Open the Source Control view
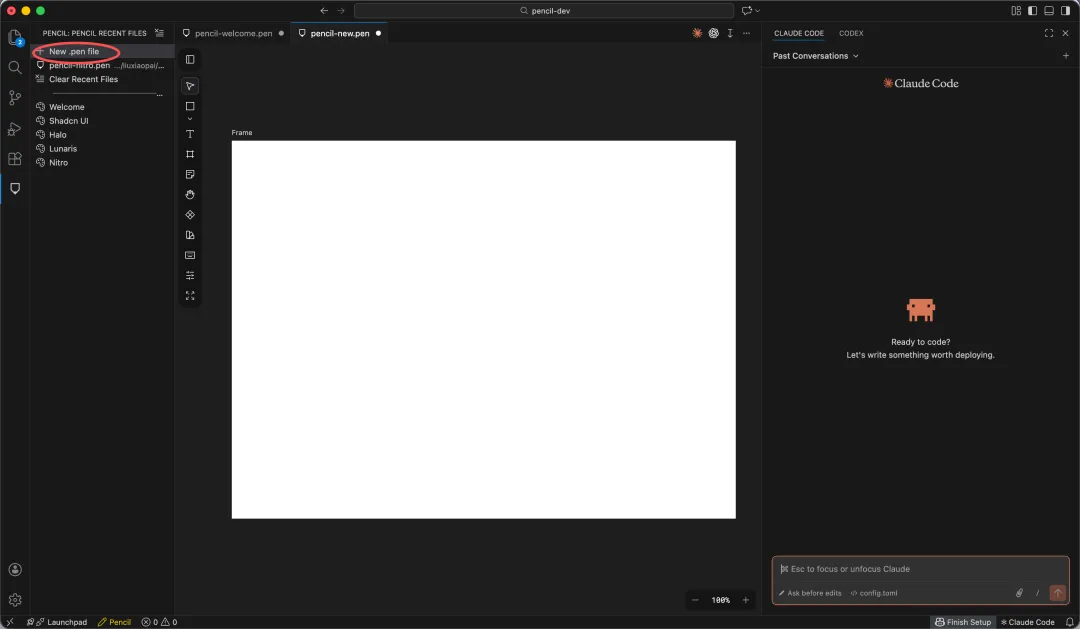This screenshot has height=629, width=1080. click(x=14, y=98)
